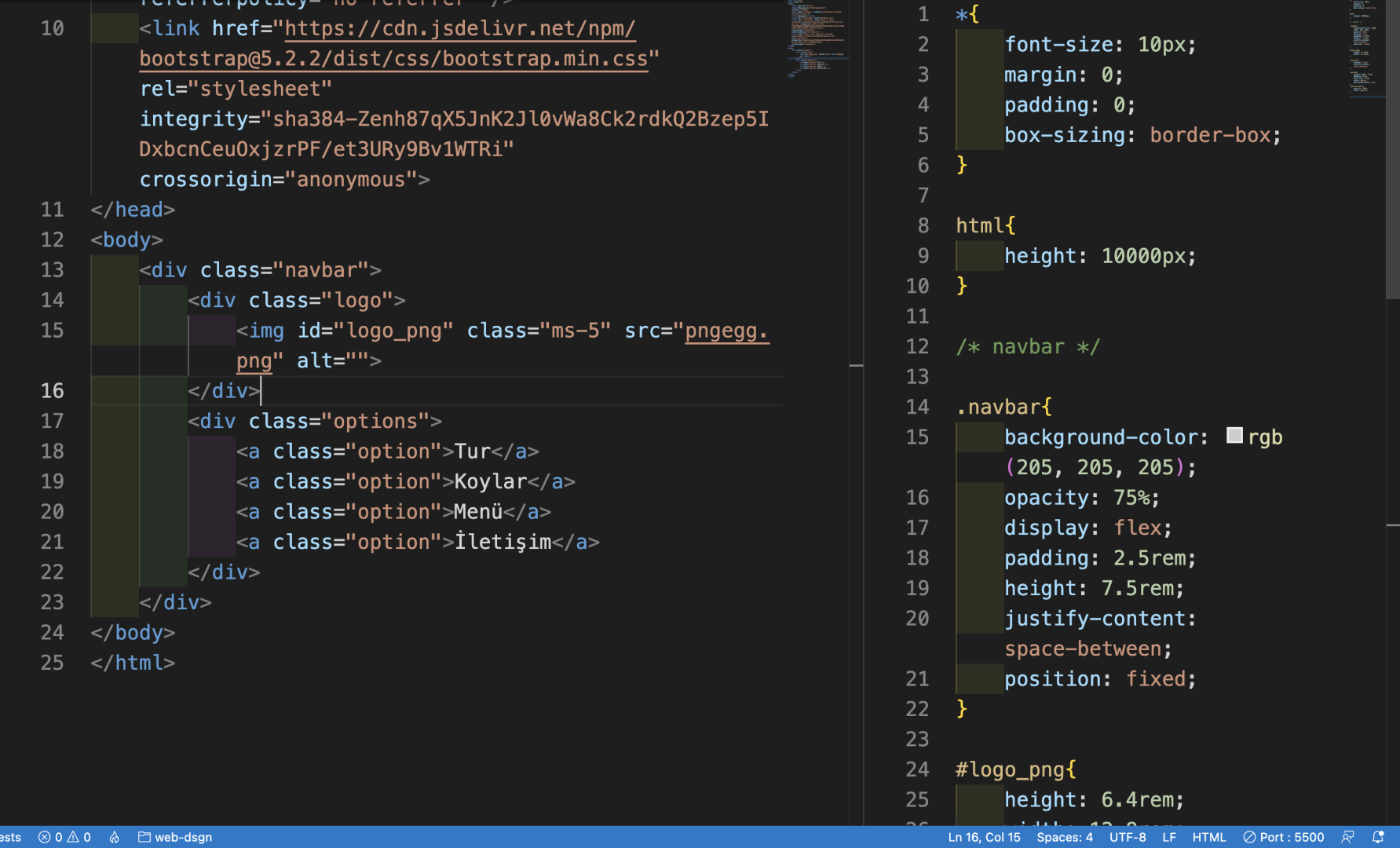Image resolution: width=1400 pixels, height=848 pixels.
Task: Click line number 13 in HTML editor
Action: point(53,270)
